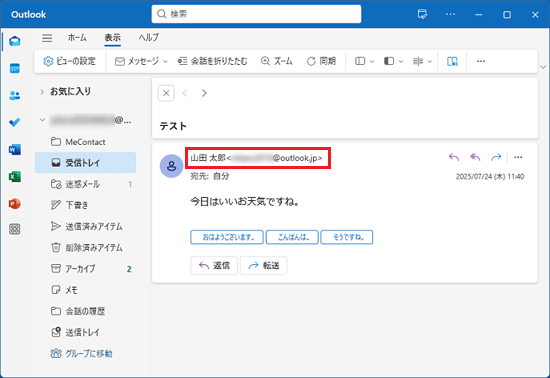Open Calendar in the left app rail
550x378 pixels.
pyautogui.click(x=15, y=68)
